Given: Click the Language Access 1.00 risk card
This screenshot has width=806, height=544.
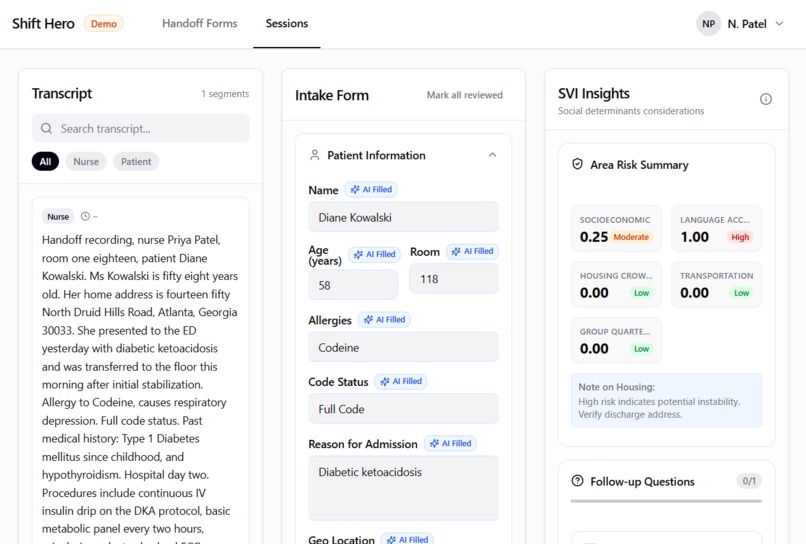Looking at the screenshot, I should tap(717, 229).
